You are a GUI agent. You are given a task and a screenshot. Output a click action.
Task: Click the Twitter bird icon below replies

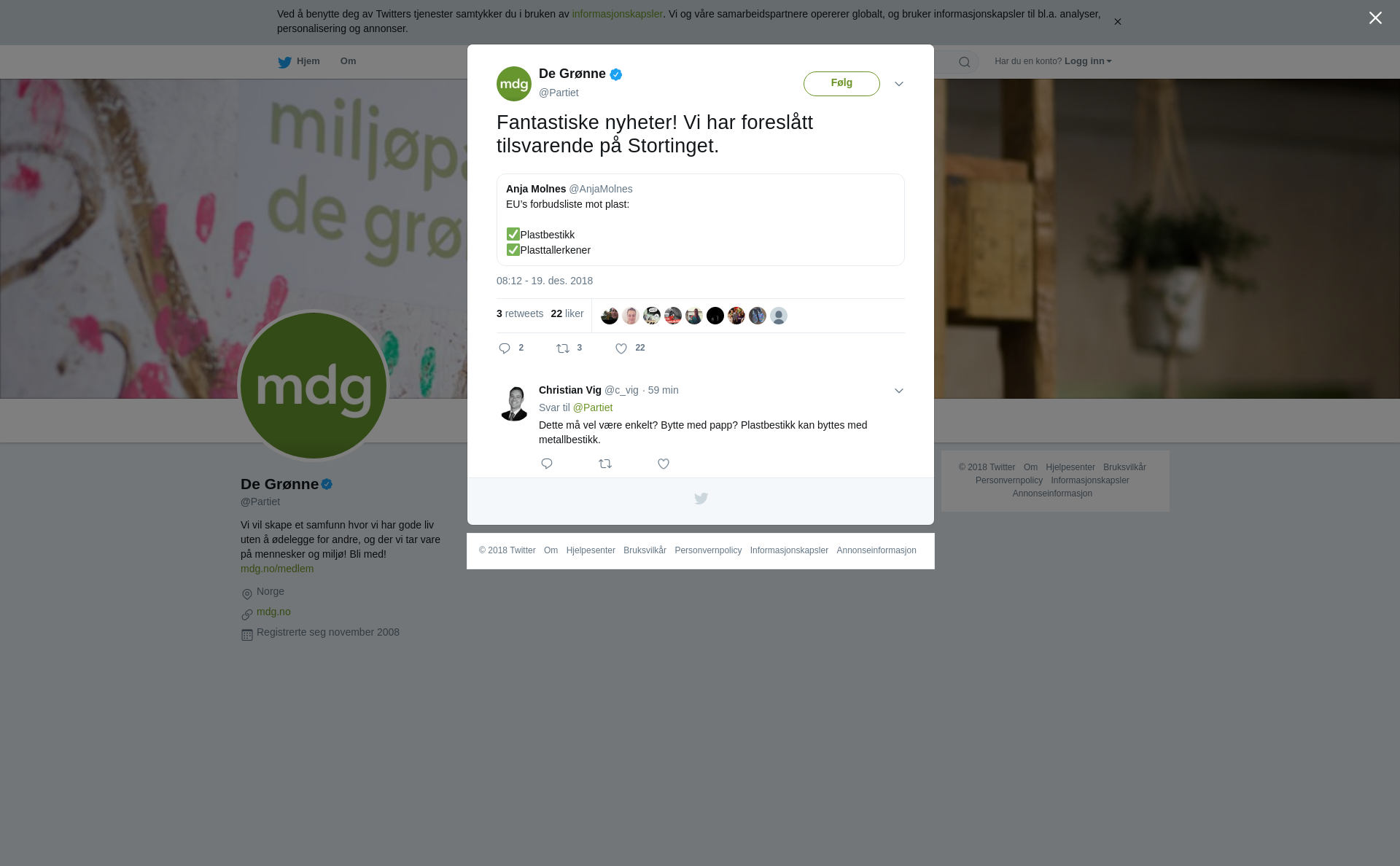(x=701, y=499)
